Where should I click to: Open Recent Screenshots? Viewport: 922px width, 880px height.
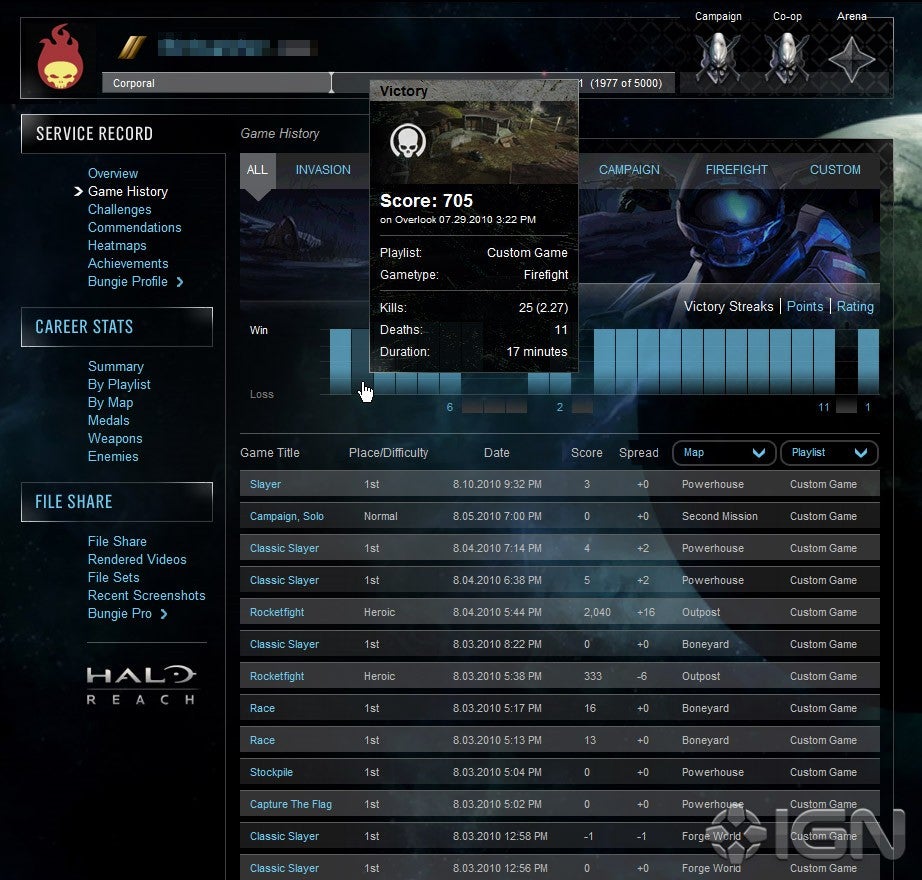pyautogui.click(x=146, y=595)
